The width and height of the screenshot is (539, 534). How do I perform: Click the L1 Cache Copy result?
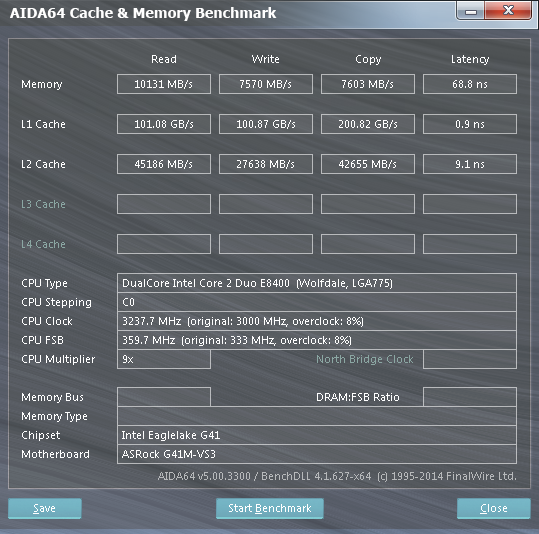click(368, 124)
